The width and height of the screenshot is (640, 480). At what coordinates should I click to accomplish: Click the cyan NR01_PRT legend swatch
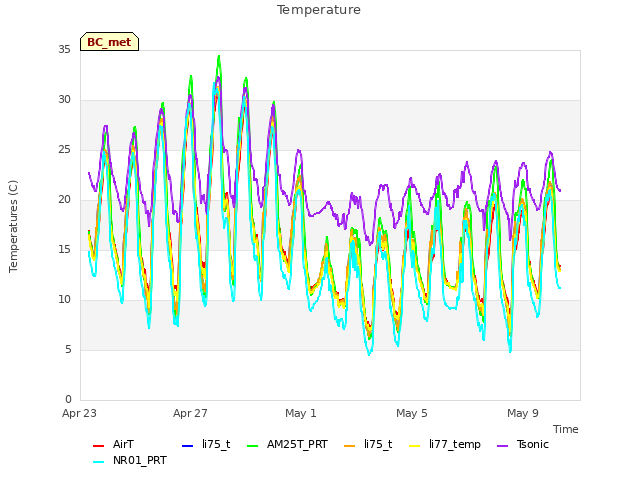coord(98,461)
